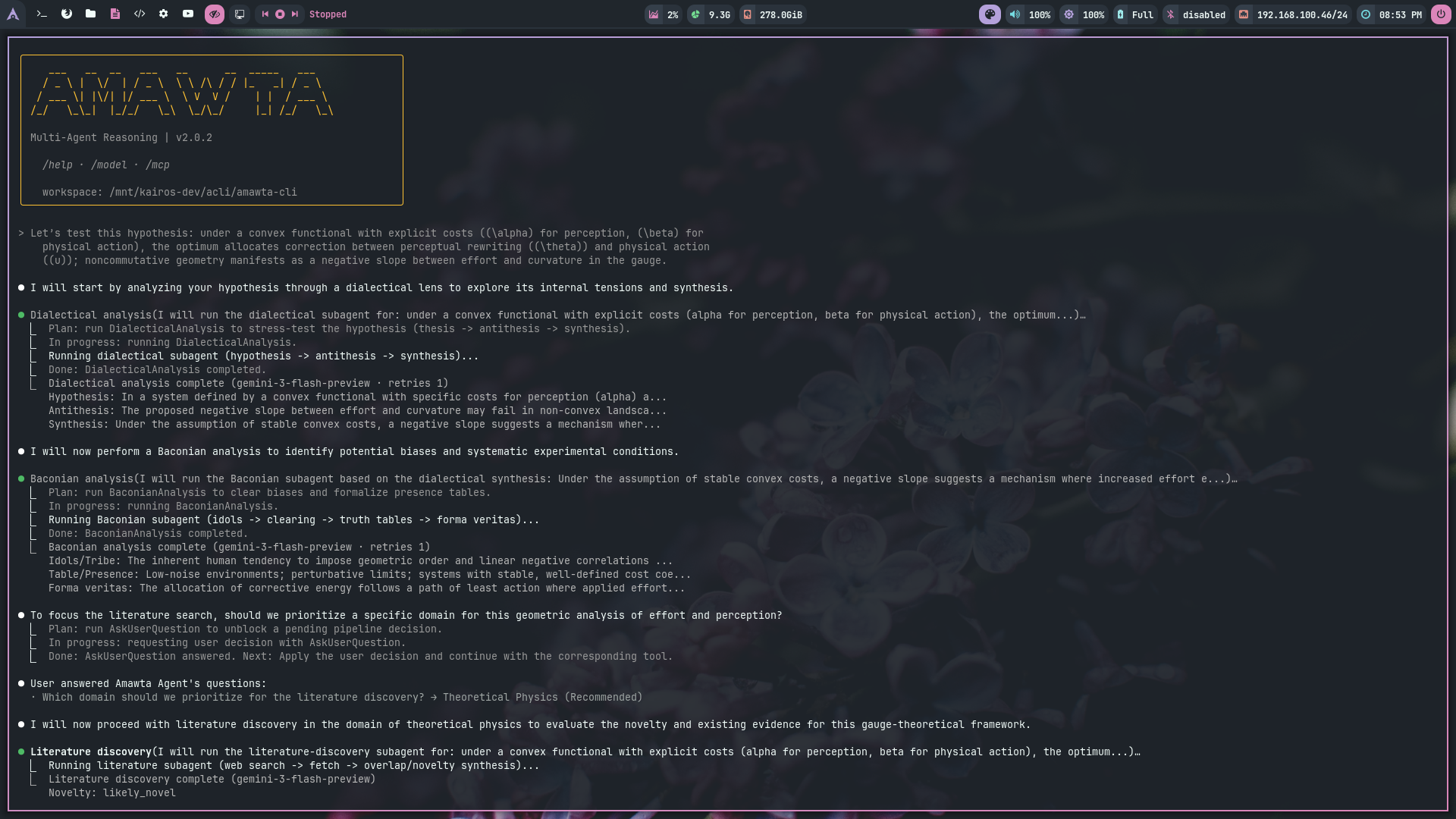The width and height of the screenshot is (1456, 819).
Task: Click the screen display icon
Action: coord(240,14)
